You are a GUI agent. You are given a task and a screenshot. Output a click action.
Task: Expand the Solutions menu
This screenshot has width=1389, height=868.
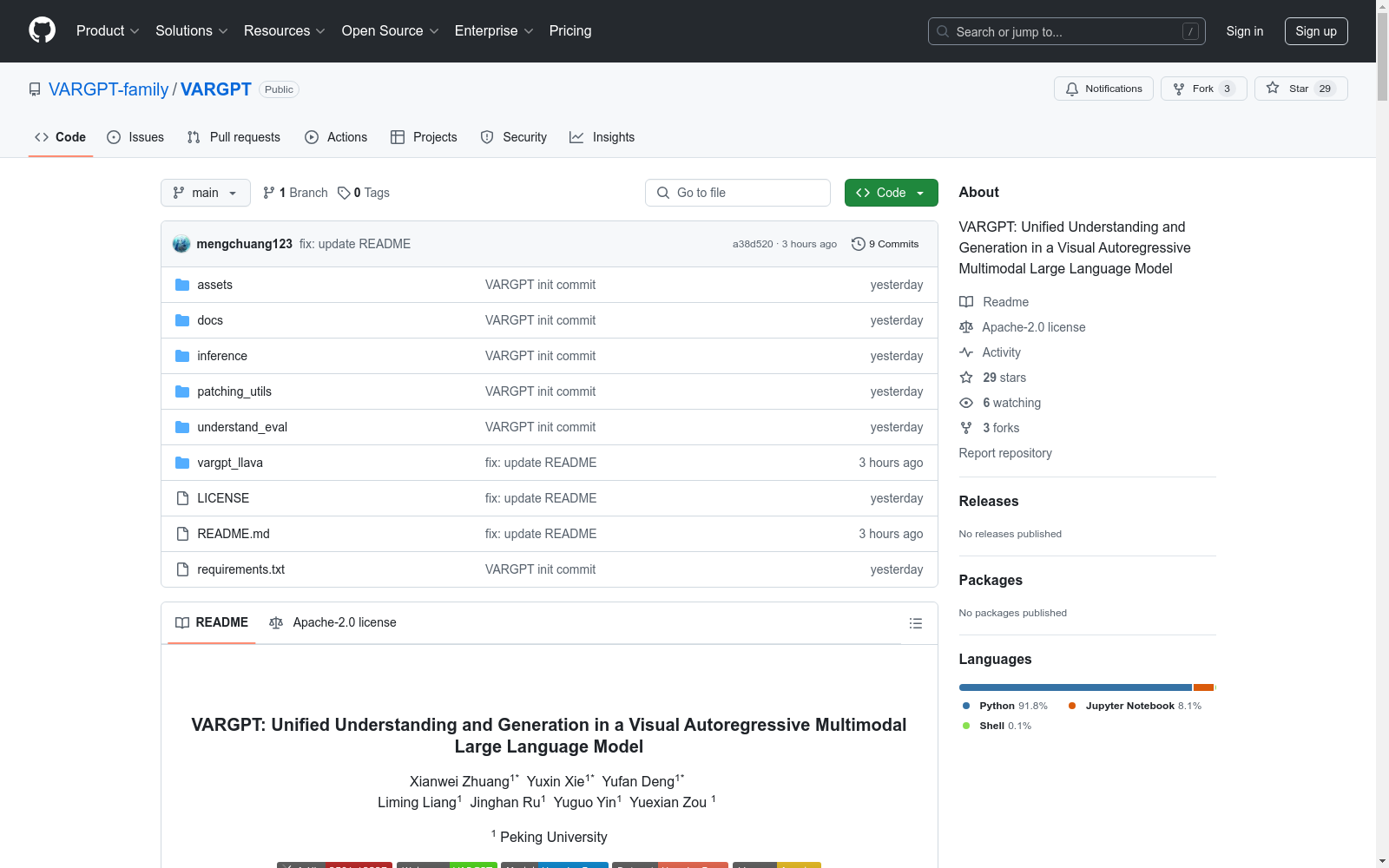[x=192, y=30]
